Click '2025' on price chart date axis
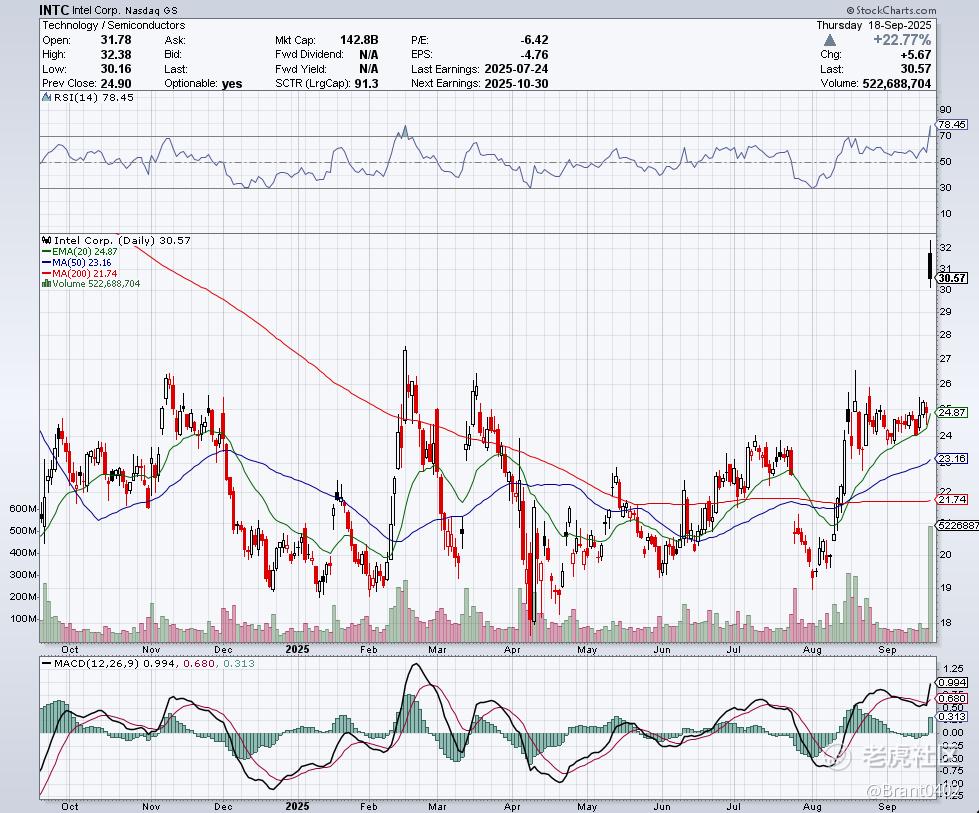The height and width of the screenshot is (813, 979). [297, 649]
